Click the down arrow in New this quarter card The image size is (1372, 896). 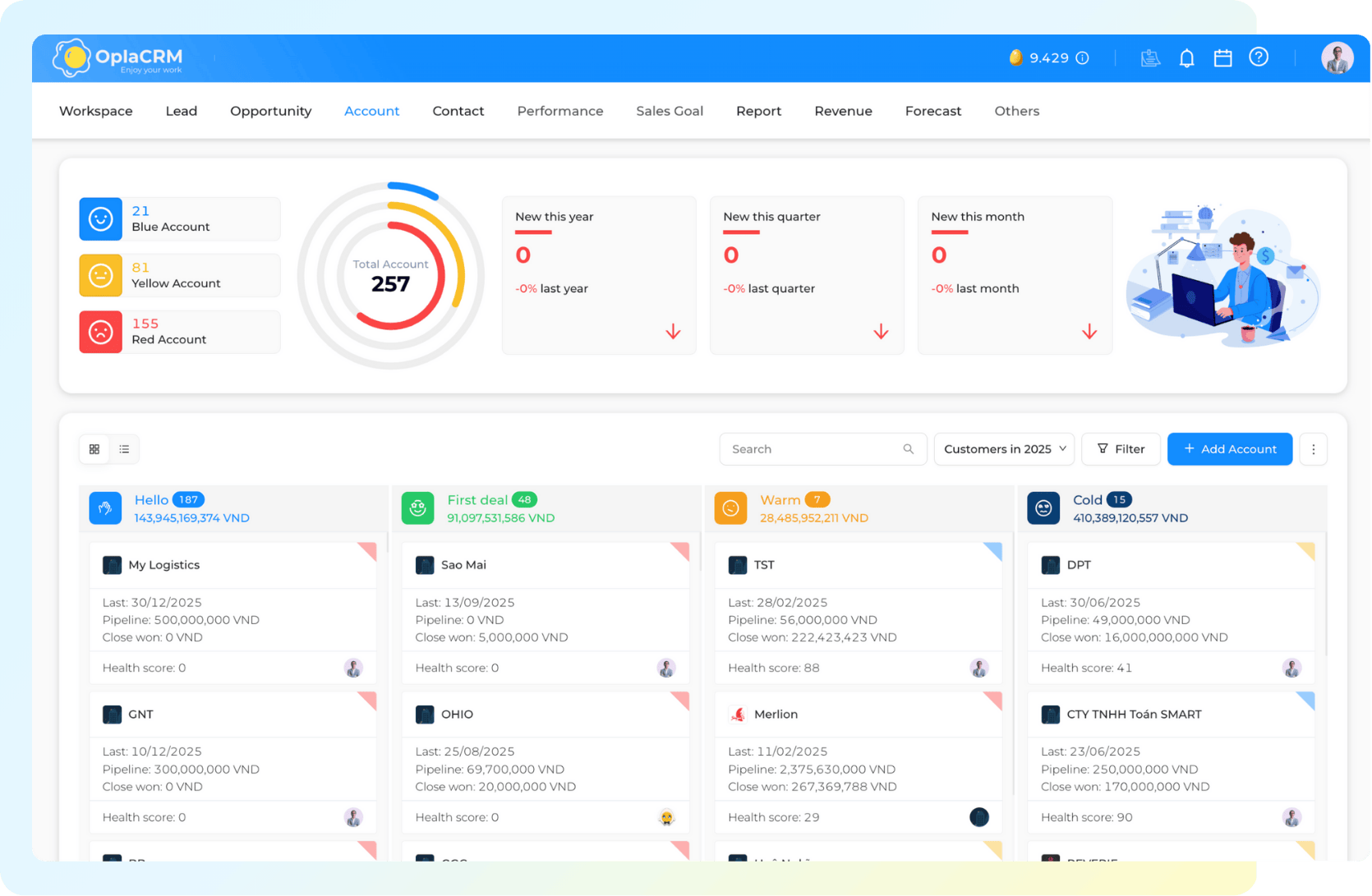click(881, 331)
